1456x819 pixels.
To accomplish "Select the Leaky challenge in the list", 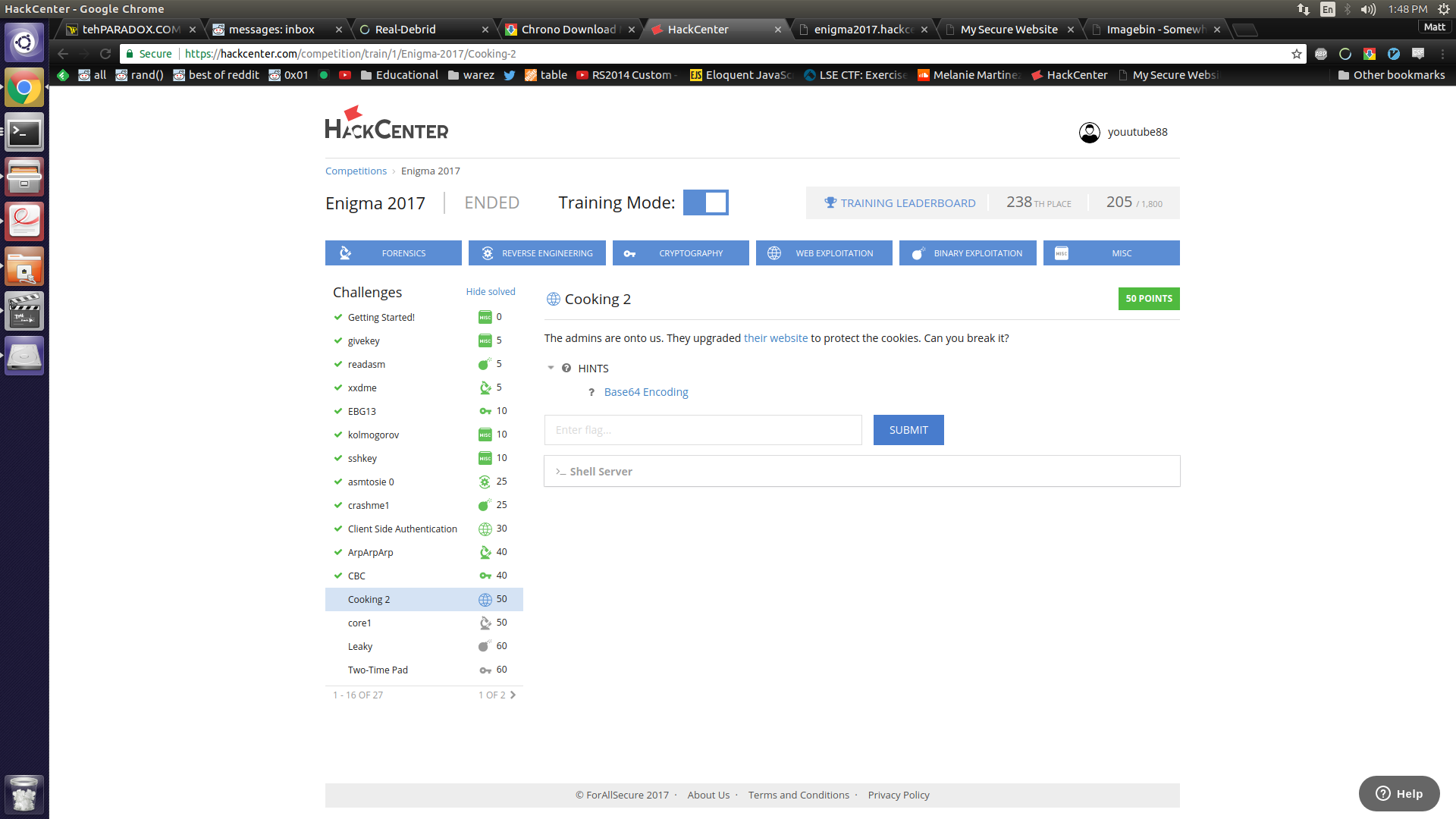I will click(x=424, y=647).
